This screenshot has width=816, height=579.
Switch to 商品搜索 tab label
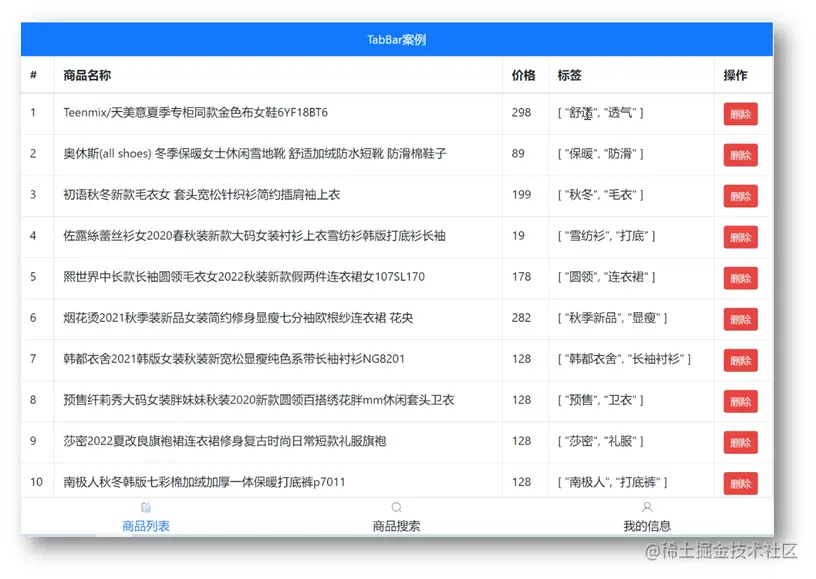(397, 526)
